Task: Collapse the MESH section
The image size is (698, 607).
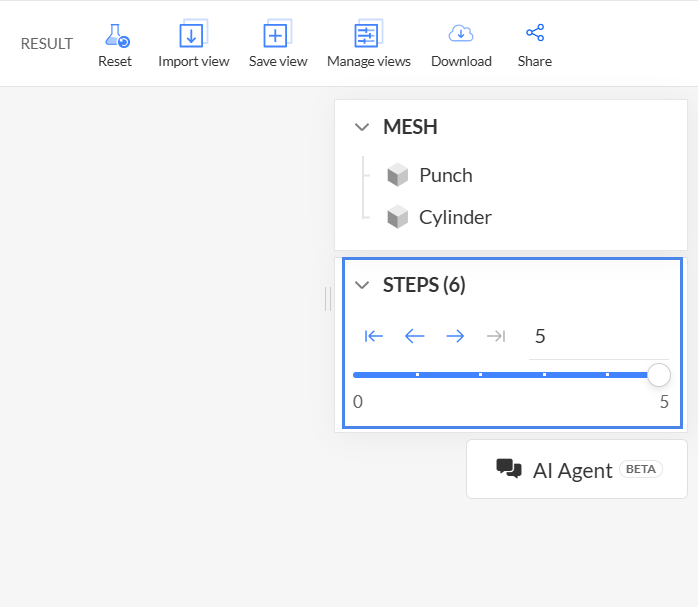Action: point(362,127)
